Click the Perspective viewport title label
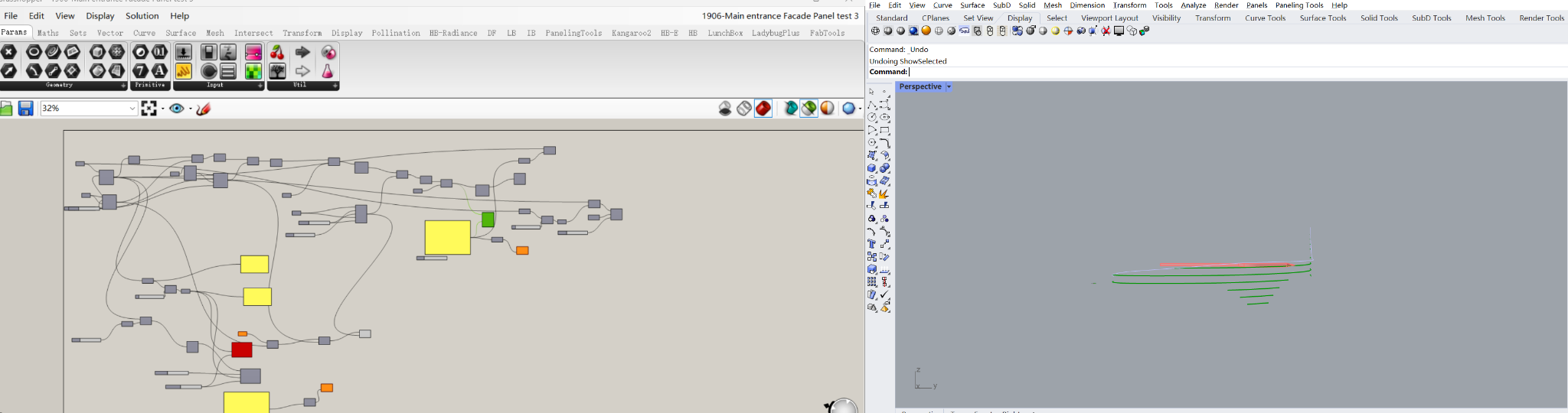Image resolution: width=1568 pixels, height=413 pixels. click(x=920, y=86)
